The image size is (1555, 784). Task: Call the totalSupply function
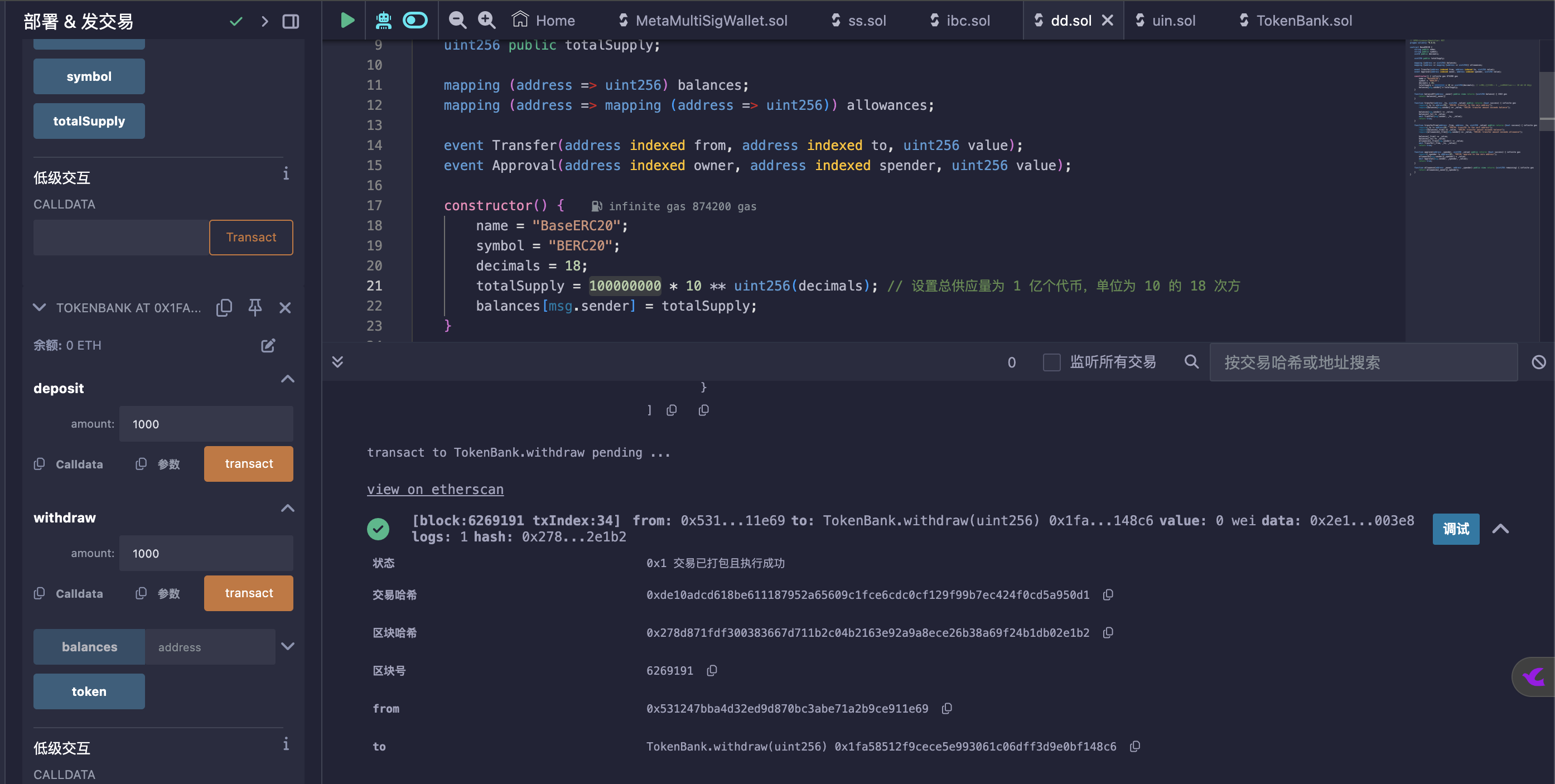pos(89,120)
